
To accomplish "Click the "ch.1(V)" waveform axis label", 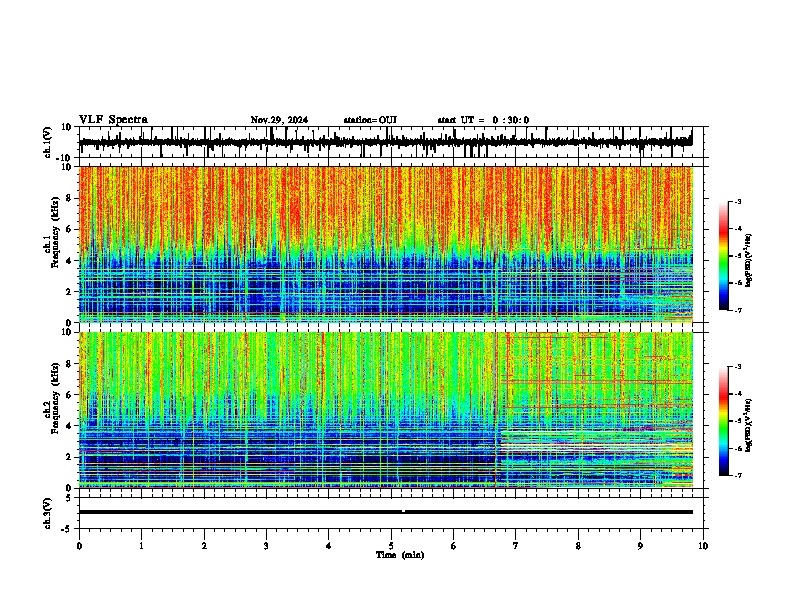I will [x=48, y=142].
